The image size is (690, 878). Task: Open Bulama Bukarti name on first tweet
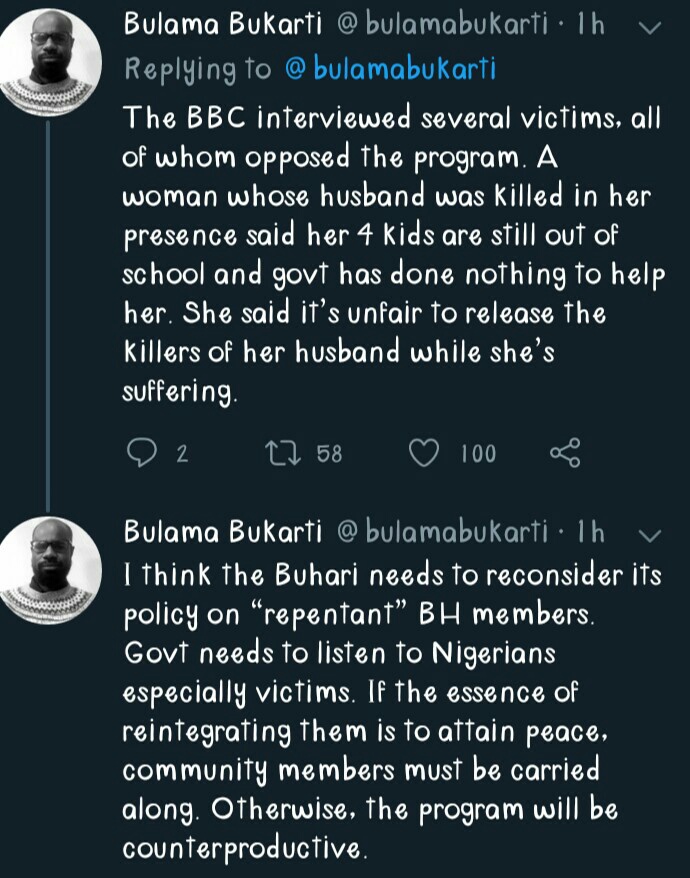(222, 26)
